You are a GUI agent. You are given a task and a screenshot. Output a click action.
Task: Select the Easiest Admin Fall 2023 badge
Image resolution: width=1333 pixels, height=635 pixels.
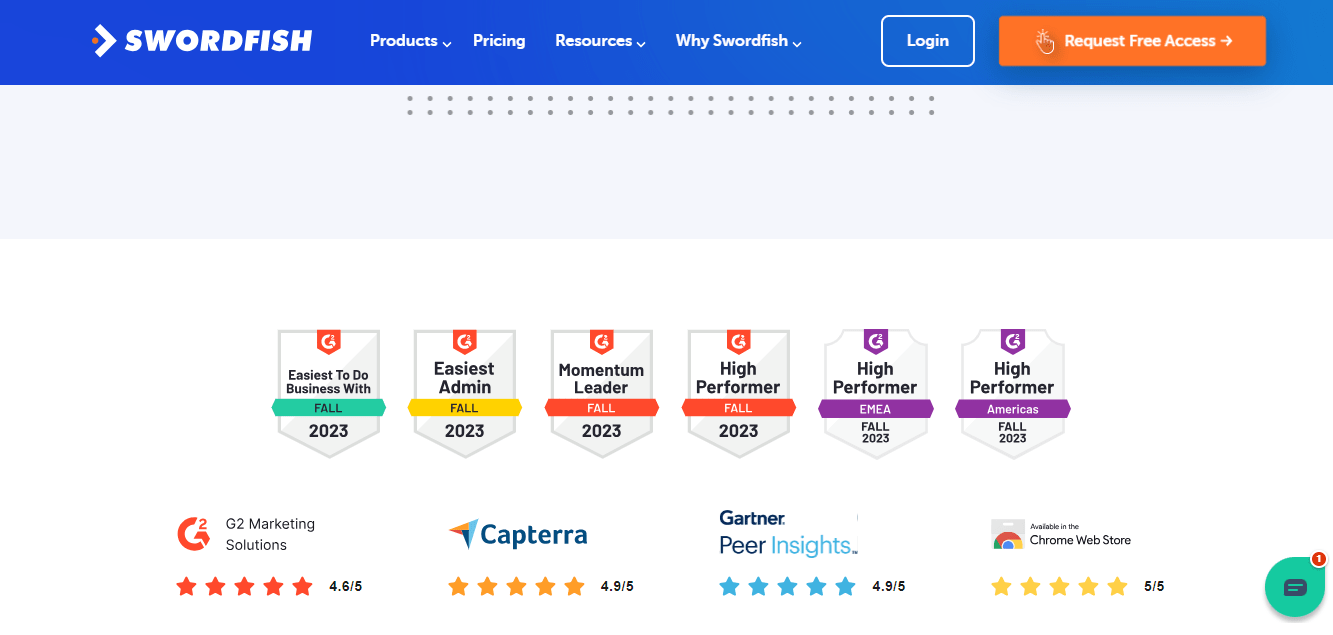(x=464, y=393)
